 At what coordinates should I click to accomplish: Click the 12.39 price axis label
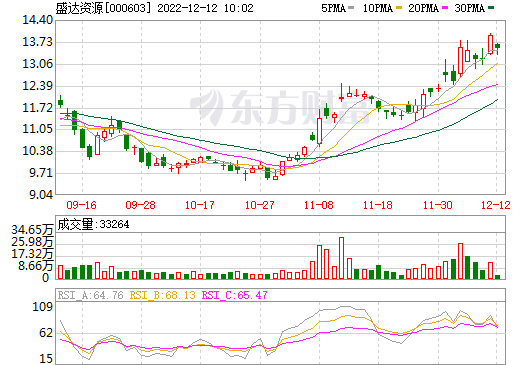tap(37, 86)
